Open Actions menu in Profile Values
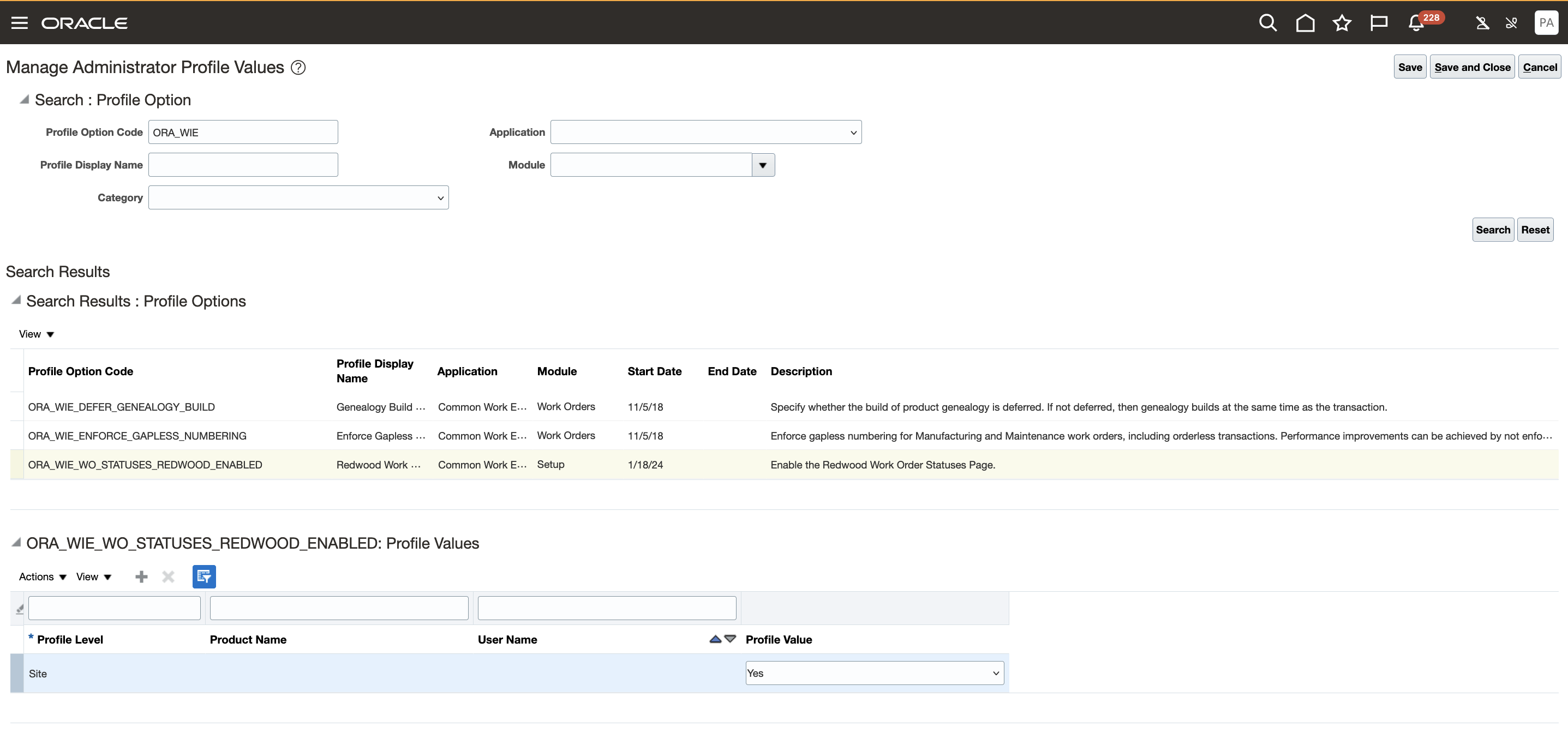The width and height of the screenshot is (1568, 745). [43, 576]
